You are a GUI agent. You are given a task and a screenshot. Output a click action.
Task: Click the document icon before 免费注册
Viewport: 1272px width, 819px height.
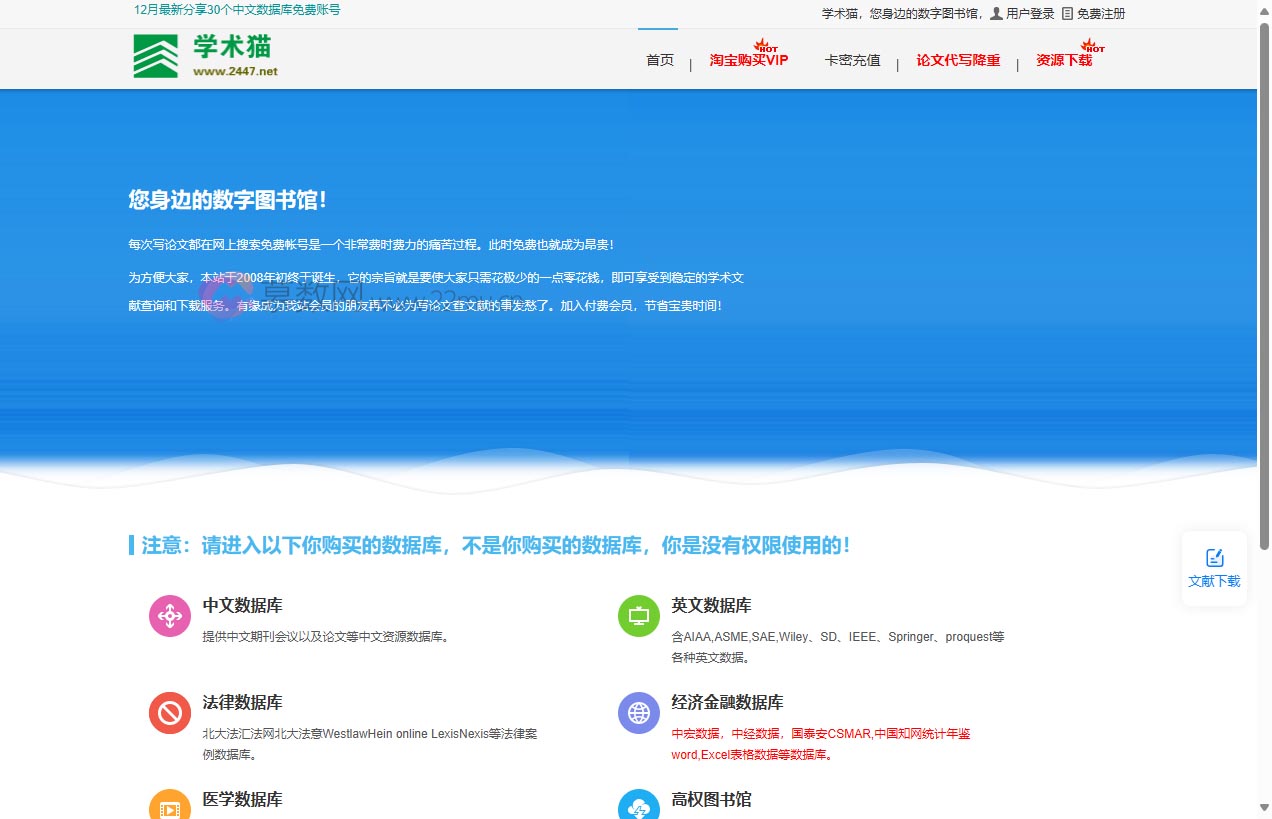tap(1062, 13)
